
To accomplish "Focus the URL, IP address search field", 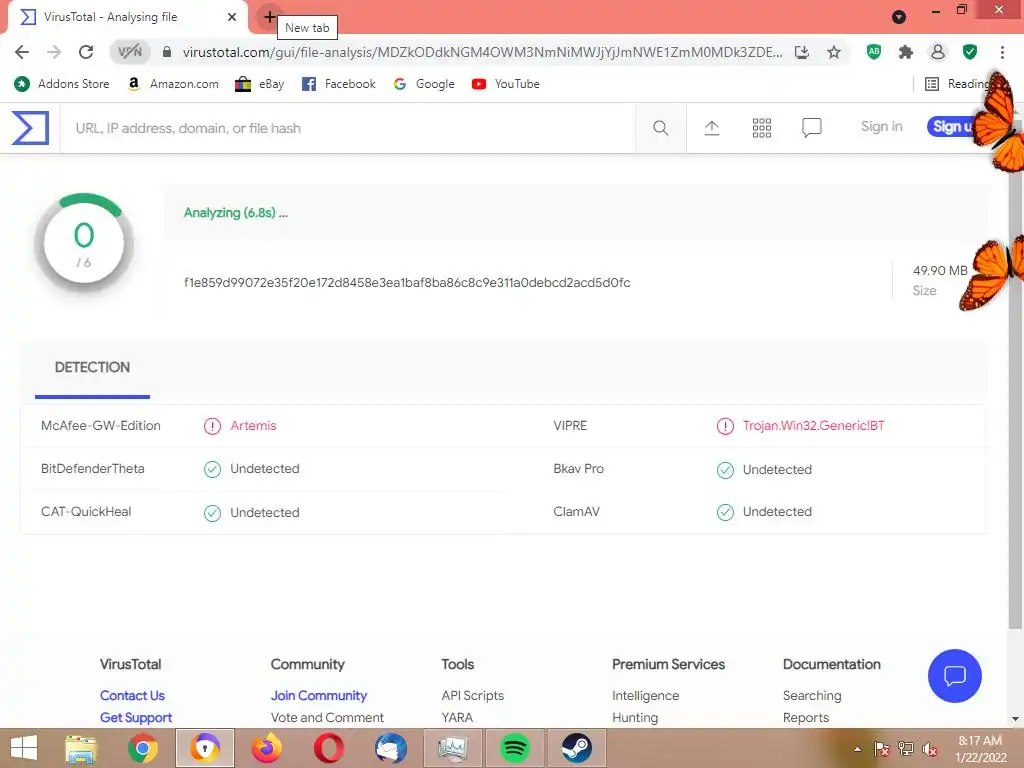I will click(x=347, y=128).
